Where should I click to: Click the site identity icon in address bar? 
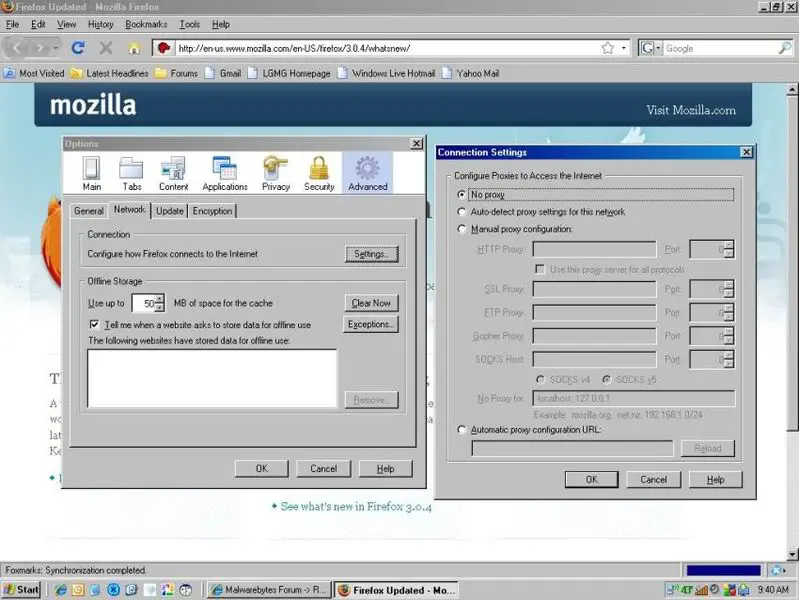point(164,48)
